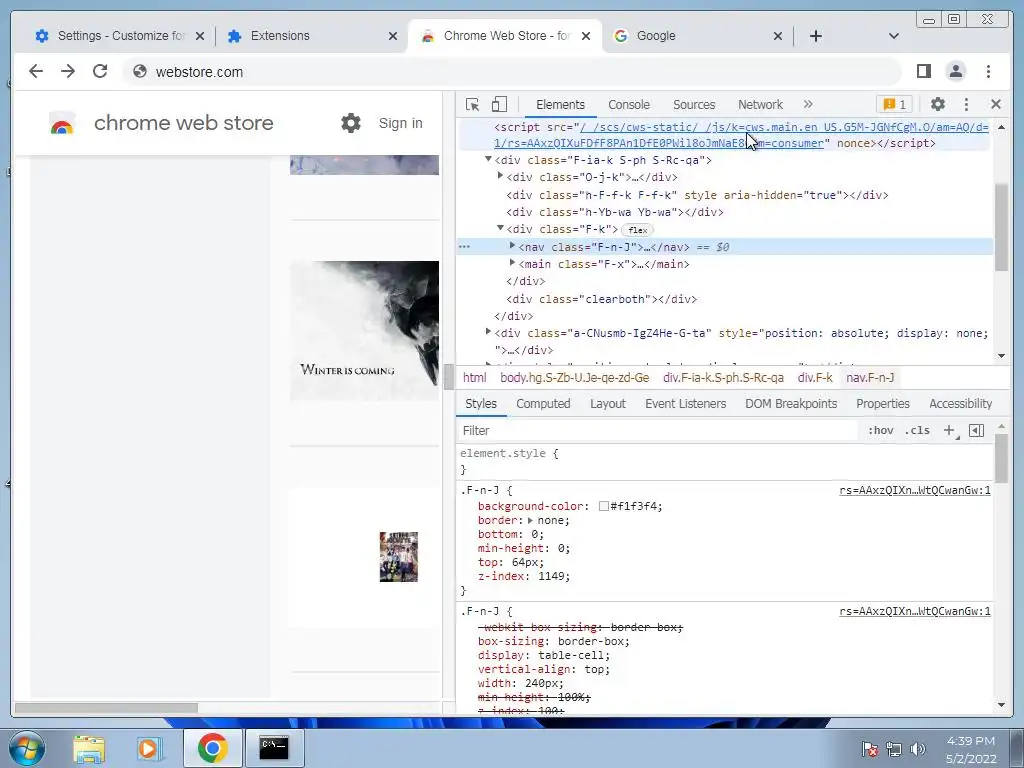Click the styles Filter input field
Viewport: 1024px width, 768px height.
click(x=656, y=430)
